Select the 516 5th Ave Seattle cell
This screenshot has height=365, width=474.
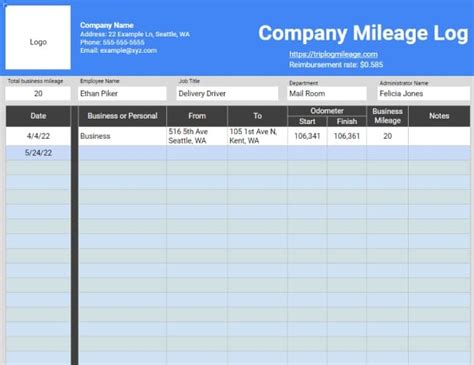[x=197, y=136]
